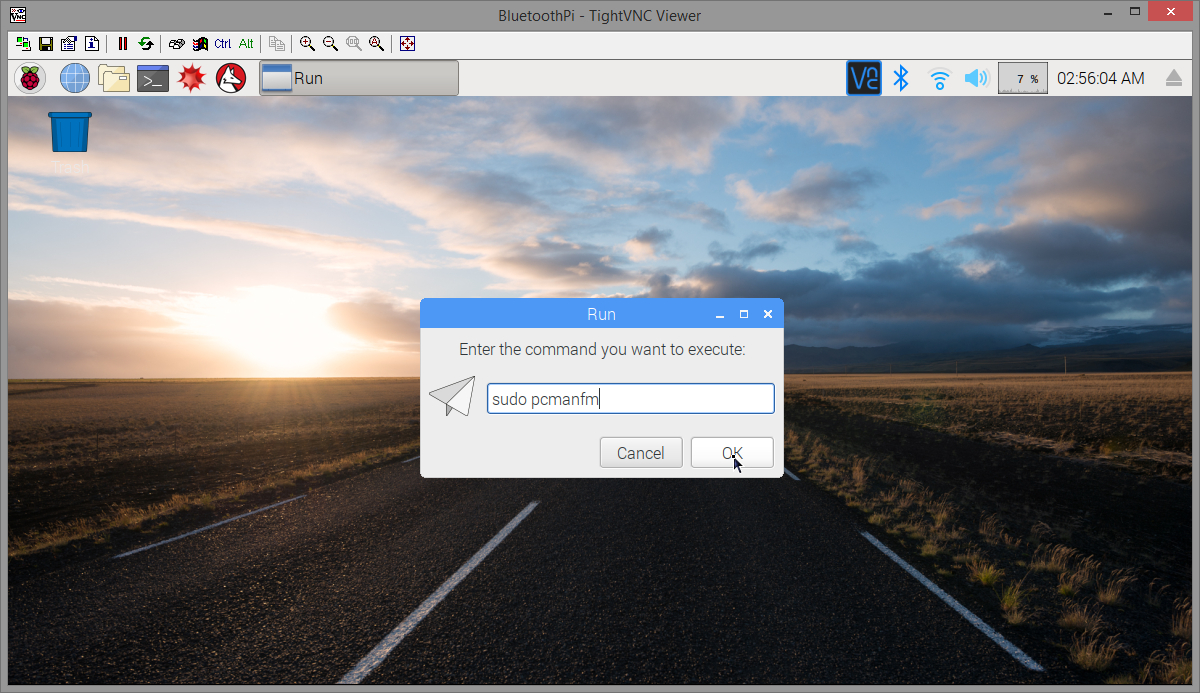This screenshot has height=693, width=1200.
Task: Click the command input field in Run dialog
Action: 630,399
